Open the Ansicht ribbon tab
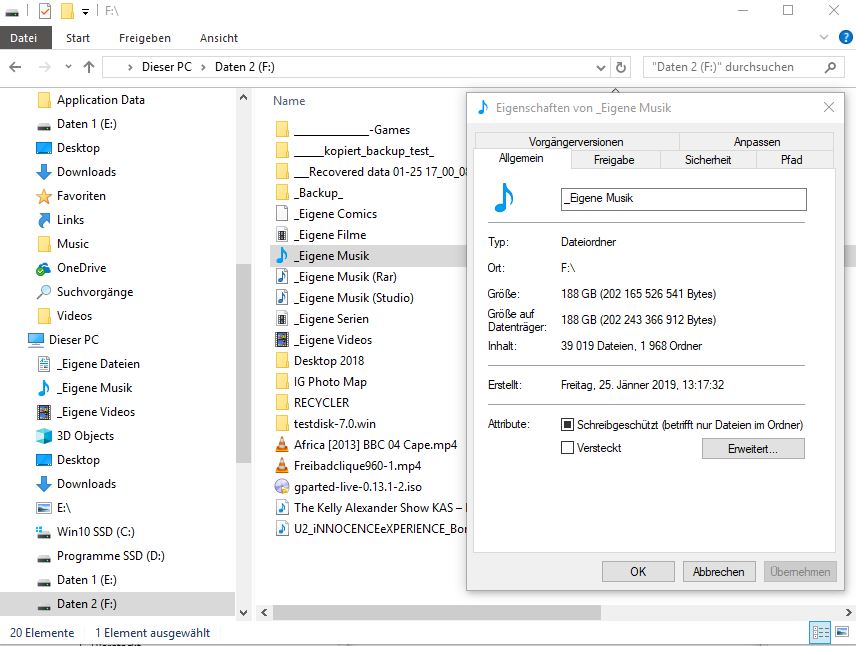Screen dimensions: 856x646 [219, 38]
